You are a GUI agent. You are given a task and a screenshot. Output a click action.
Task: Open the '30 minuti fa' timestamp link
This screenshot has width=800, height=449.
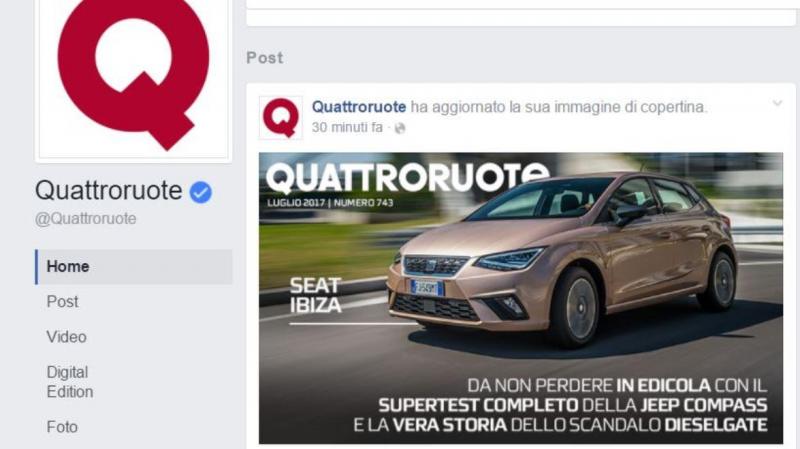(347, 128)
